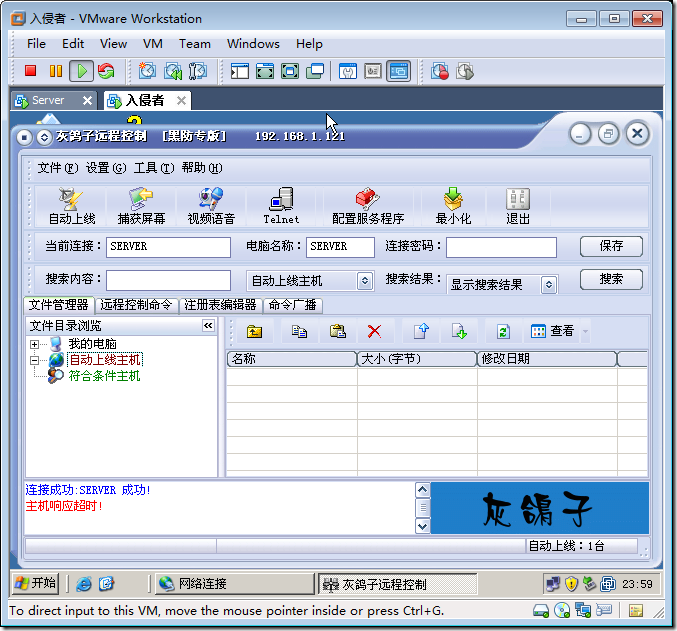Open the VMware VM menu
This screenshot has height=631, width=677.
(x=152, y=44)
